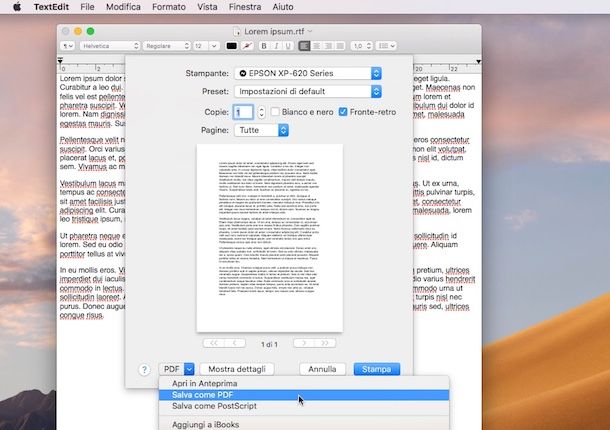The image size is (610, 430).
Task: Open the list bullets dropdown
Action: point(386,46)
